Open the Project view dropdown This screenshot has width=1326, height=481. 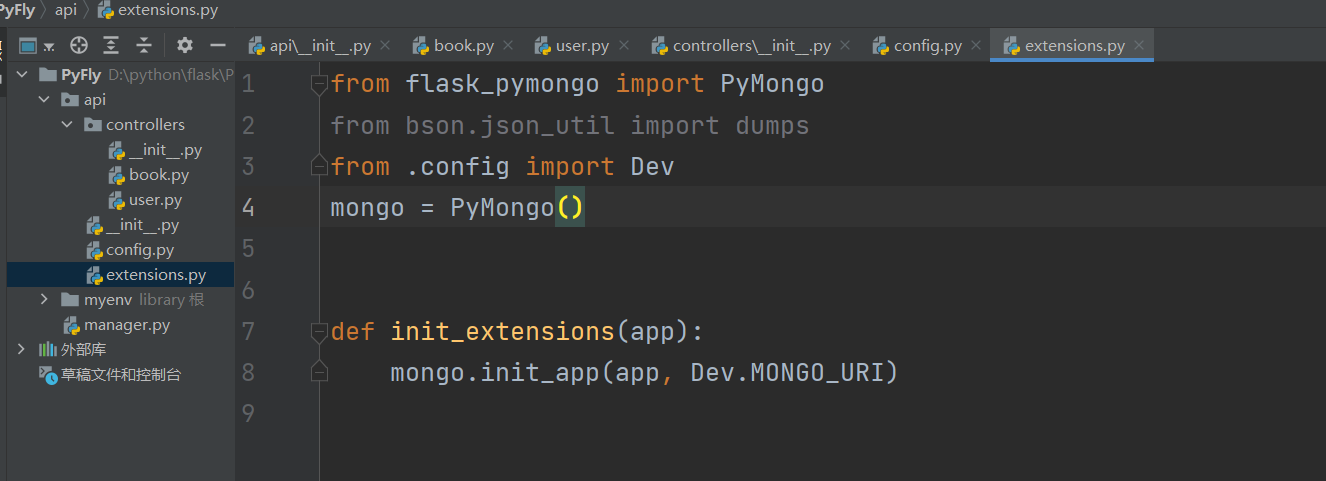point(36,45)
